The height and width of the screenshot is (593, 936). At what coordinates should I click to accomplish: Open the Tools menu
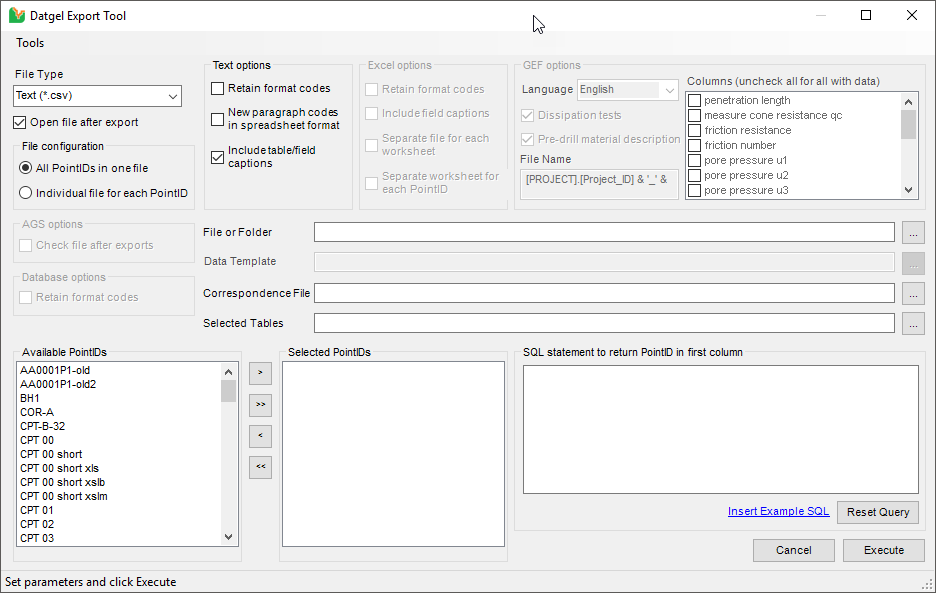[x=30, y=43]
